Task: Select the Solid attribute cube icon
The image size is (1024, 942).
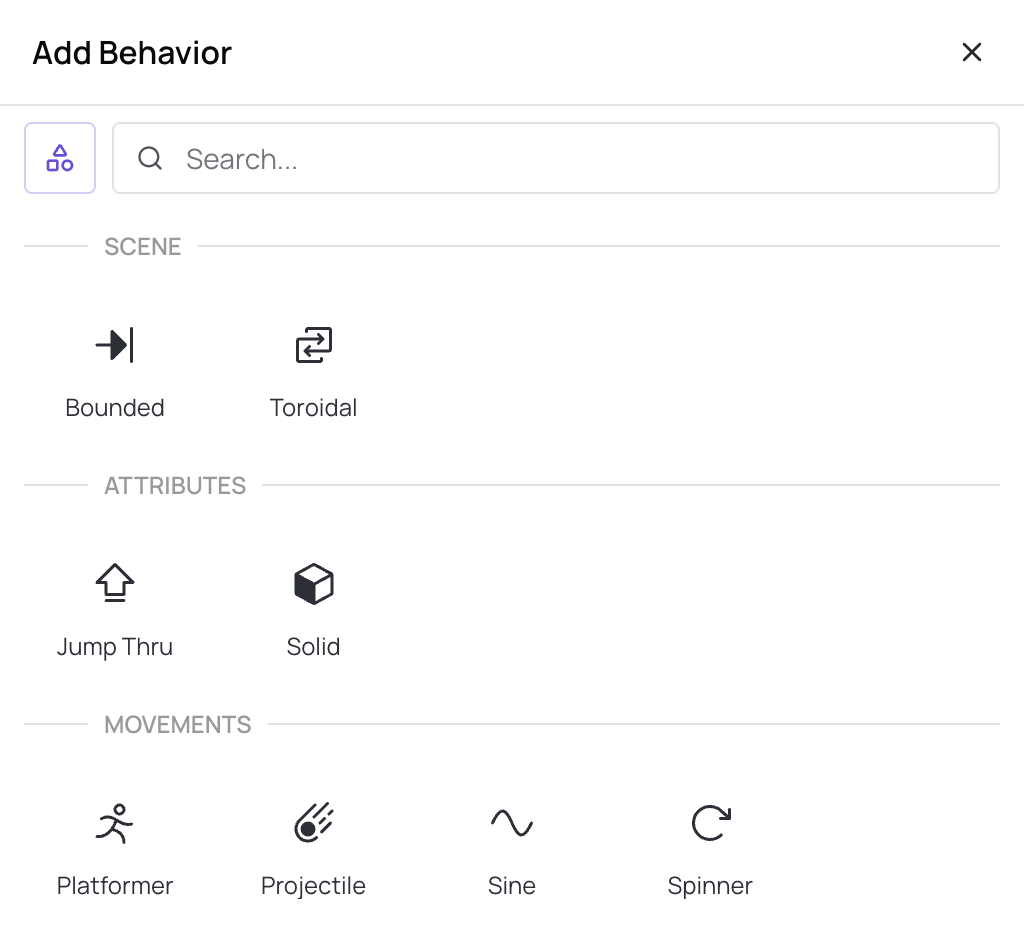Action: tap(313, 583)
